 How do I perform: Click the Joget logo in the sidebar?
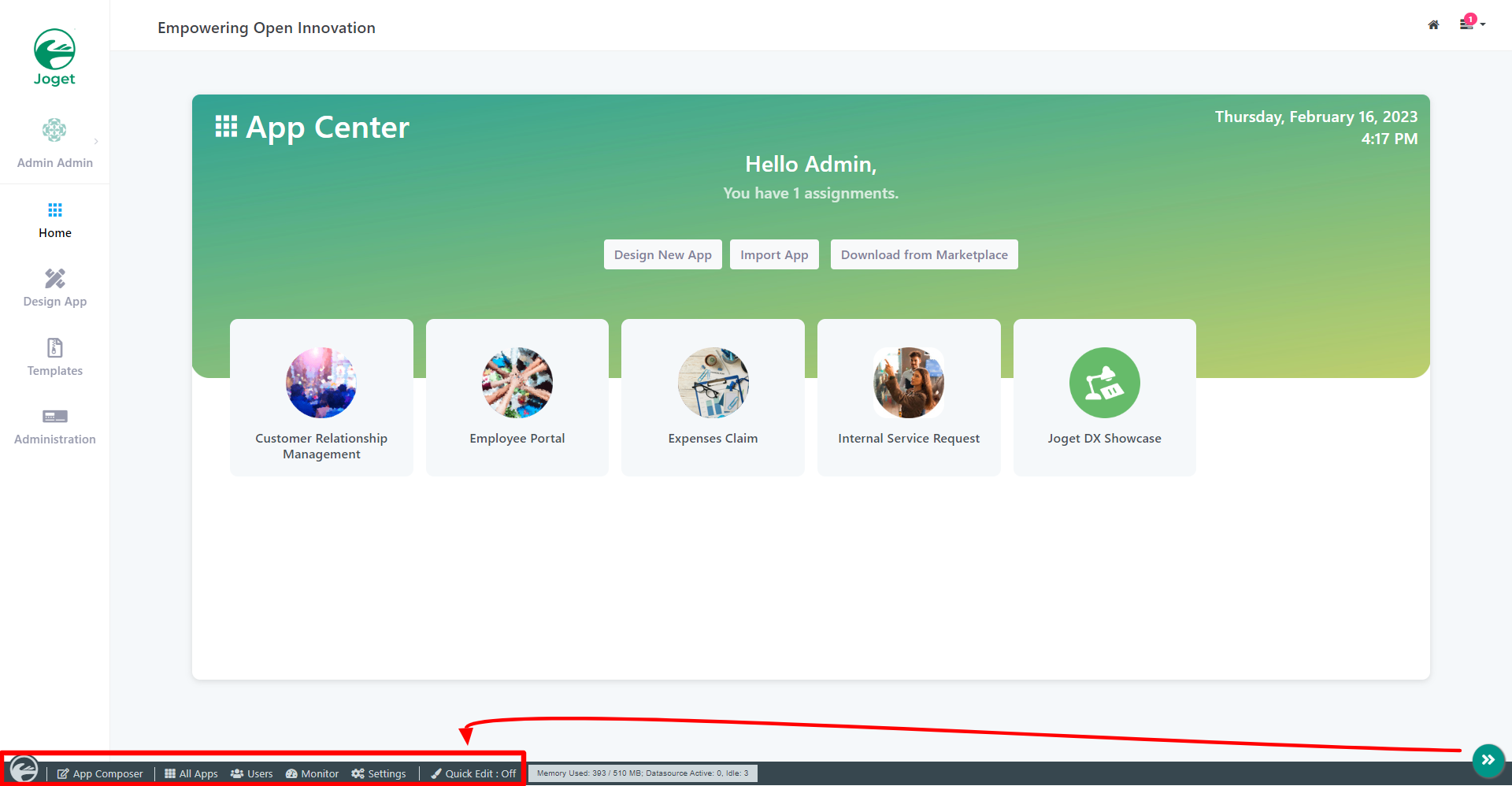click(x=54, y=57)
